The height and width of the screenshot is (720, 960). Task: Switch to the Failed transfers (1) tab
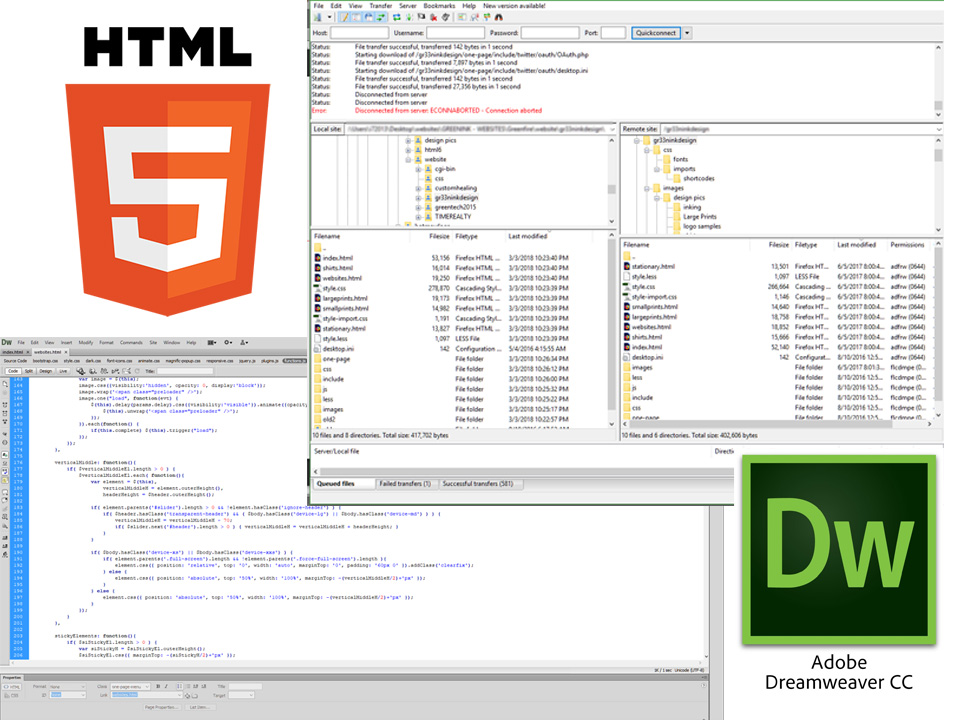click(405, 484)
